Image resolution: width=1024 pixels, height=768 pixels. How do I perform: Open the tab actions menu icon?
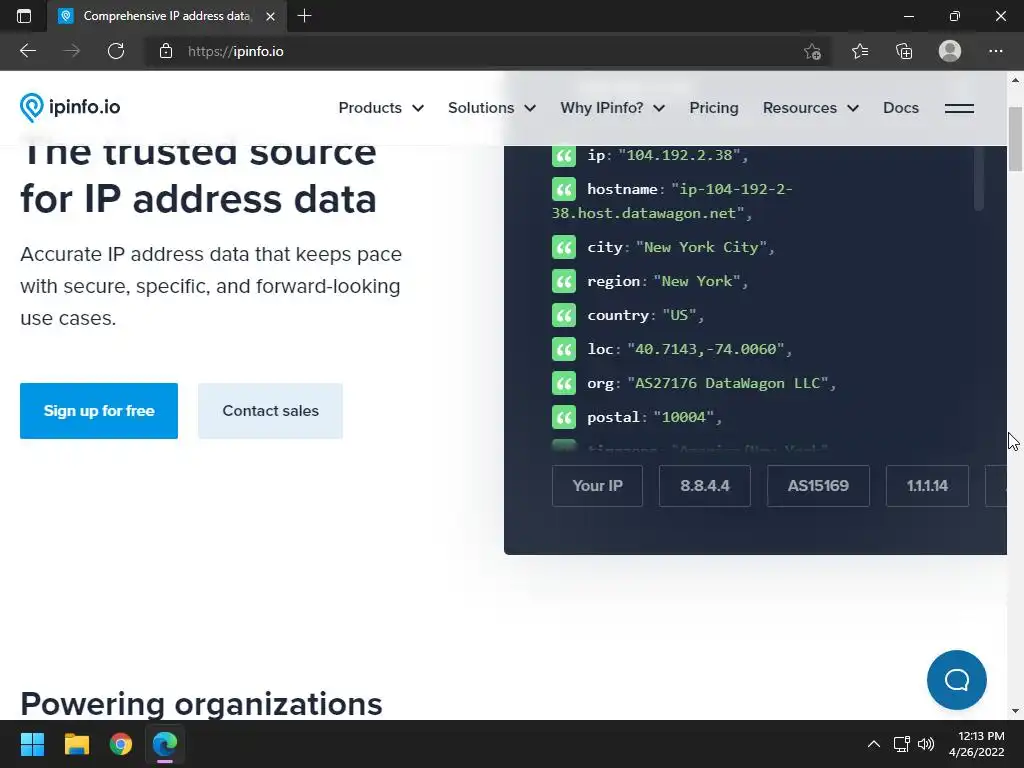point(24,16)
